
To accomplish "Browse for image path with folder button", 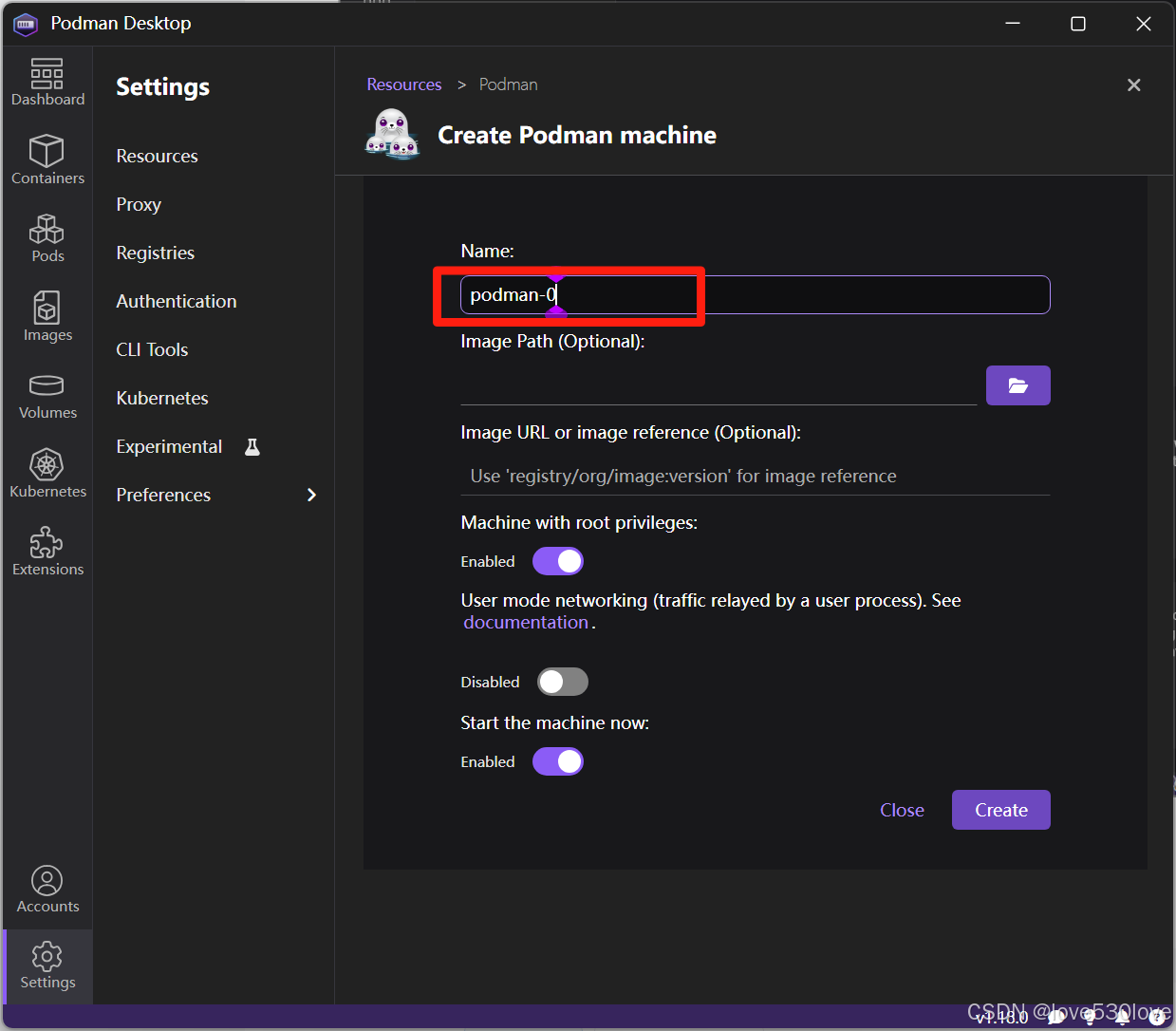I will click(x=1017, y=385).
